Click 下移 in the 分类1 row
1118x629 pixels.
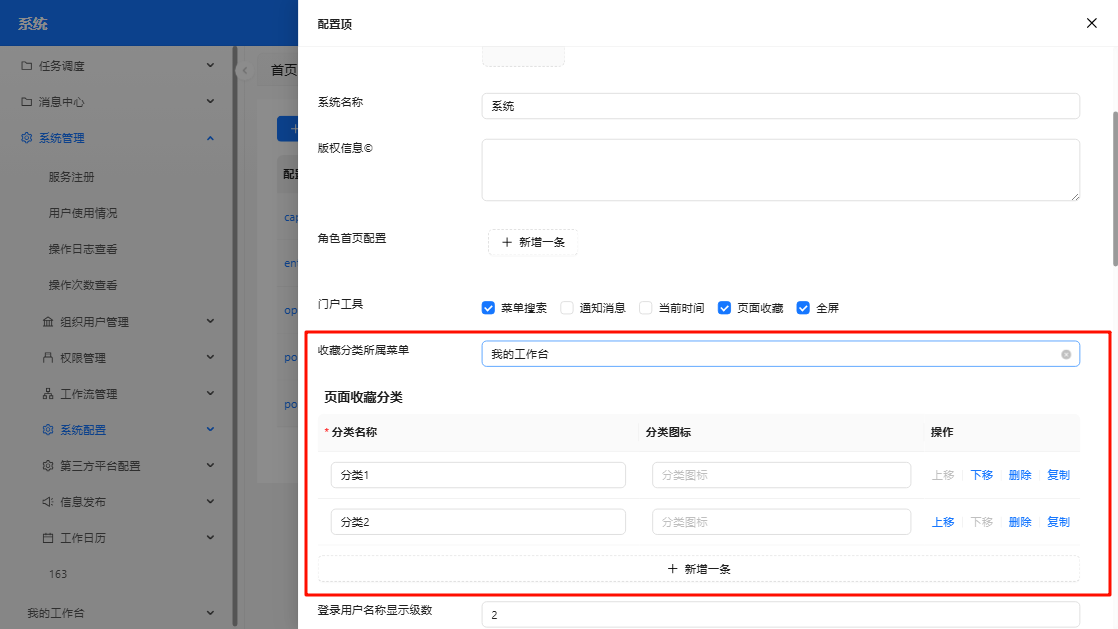982,475
